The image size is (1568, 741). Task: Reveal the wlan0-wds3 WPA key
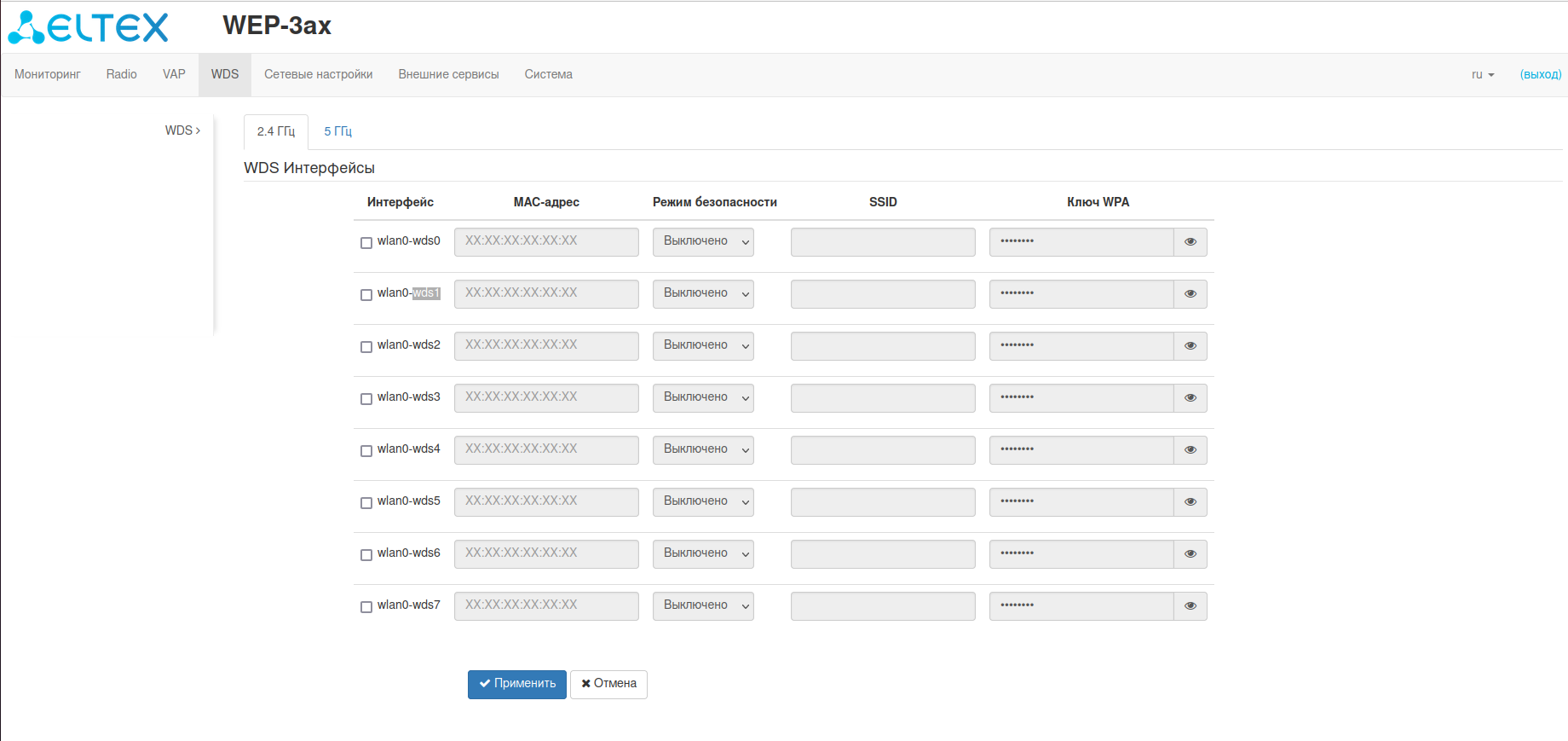(1190, 398)
